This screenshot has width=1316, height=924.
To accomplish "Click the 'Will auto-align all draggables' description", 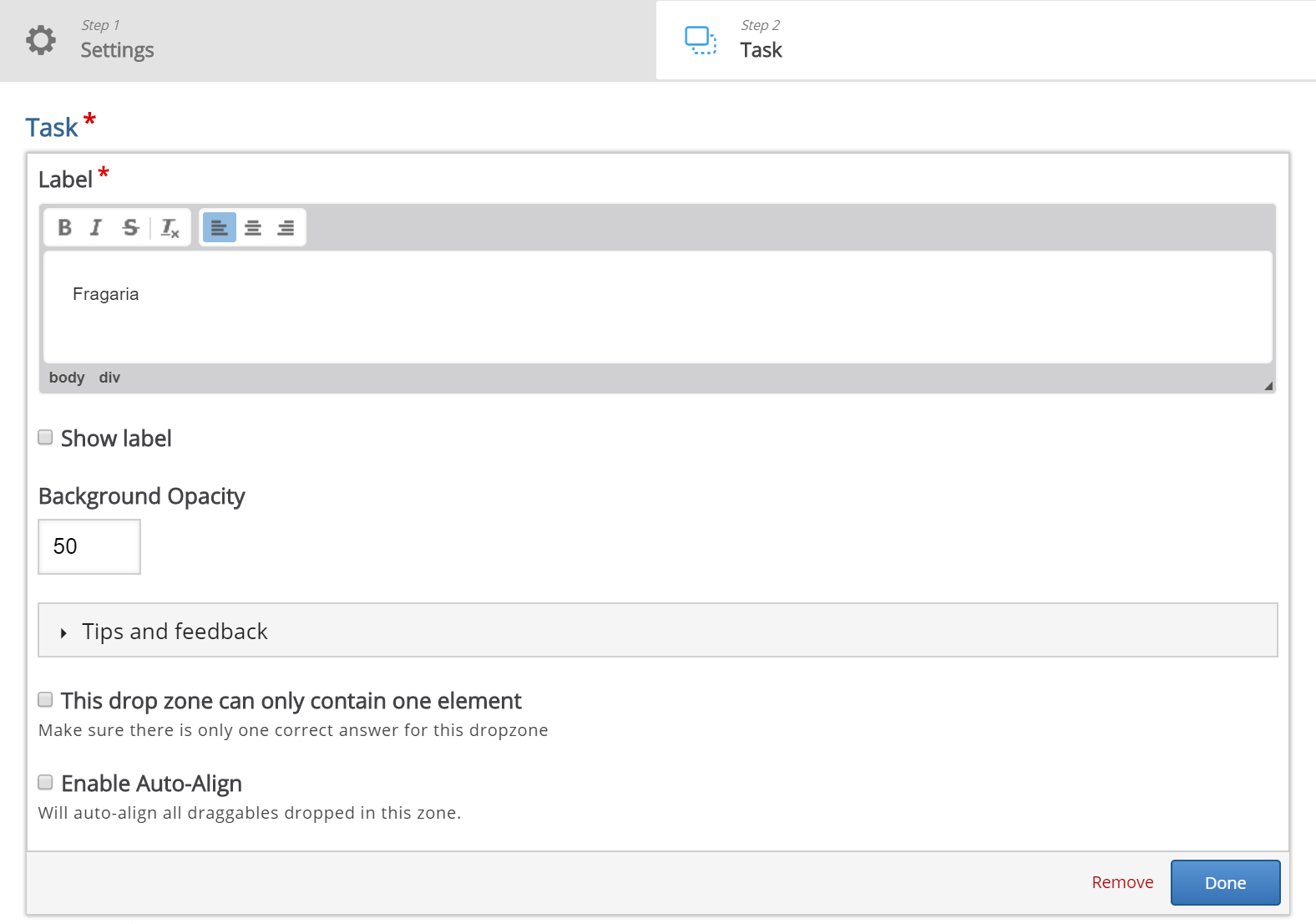I will pyautogui.click(x=250, y=813).
